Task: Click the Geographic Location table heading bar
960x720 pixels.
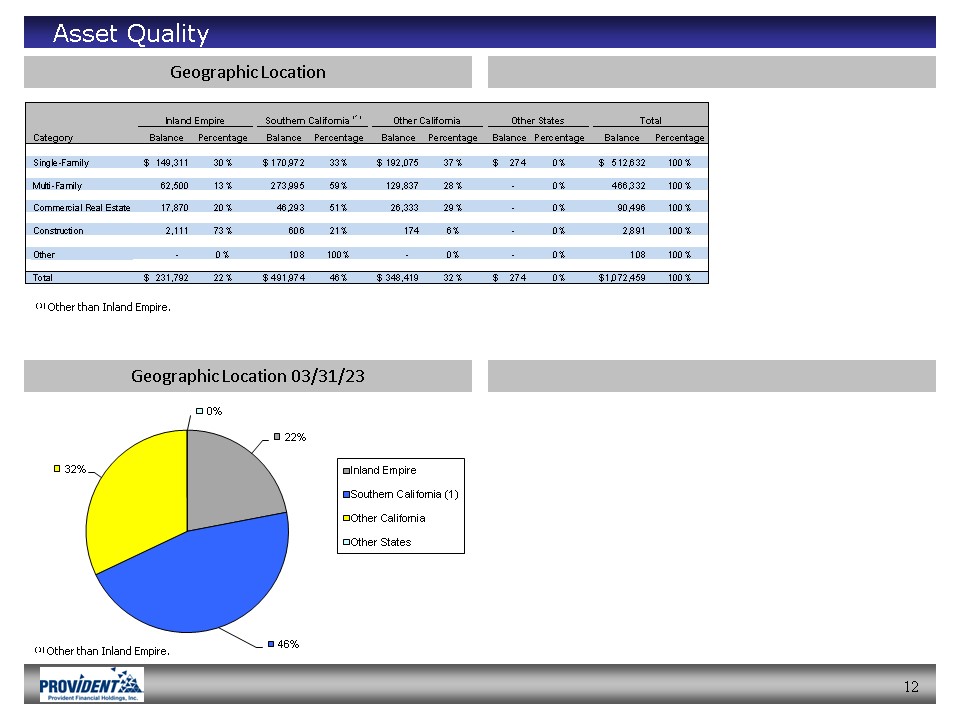Action: click(247, 72)
